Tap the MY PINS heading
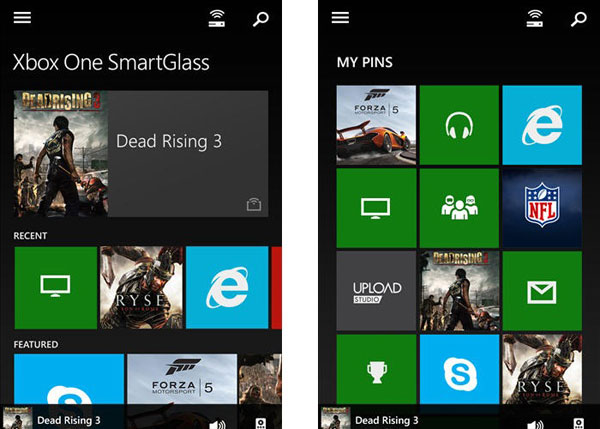Image resolution: width=600 pixels, height=429 pixels. 365,62
